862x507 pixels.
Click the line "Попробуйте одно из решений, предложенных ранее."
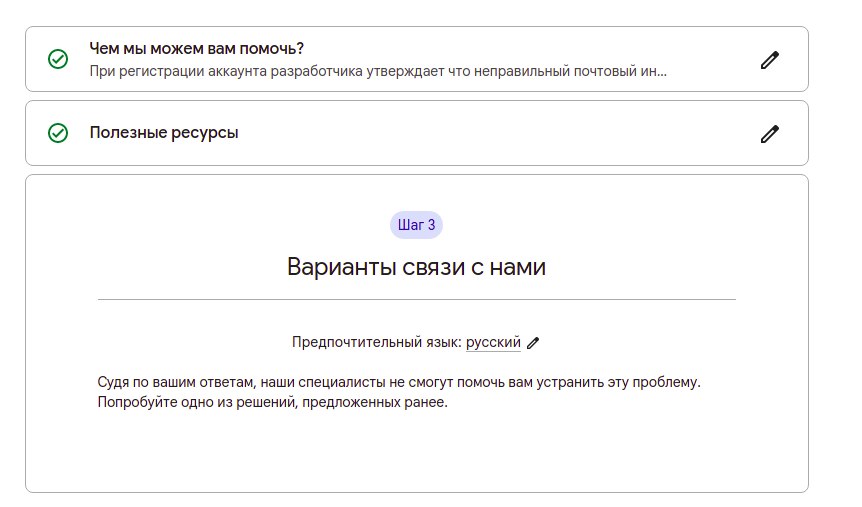[272, 403]
